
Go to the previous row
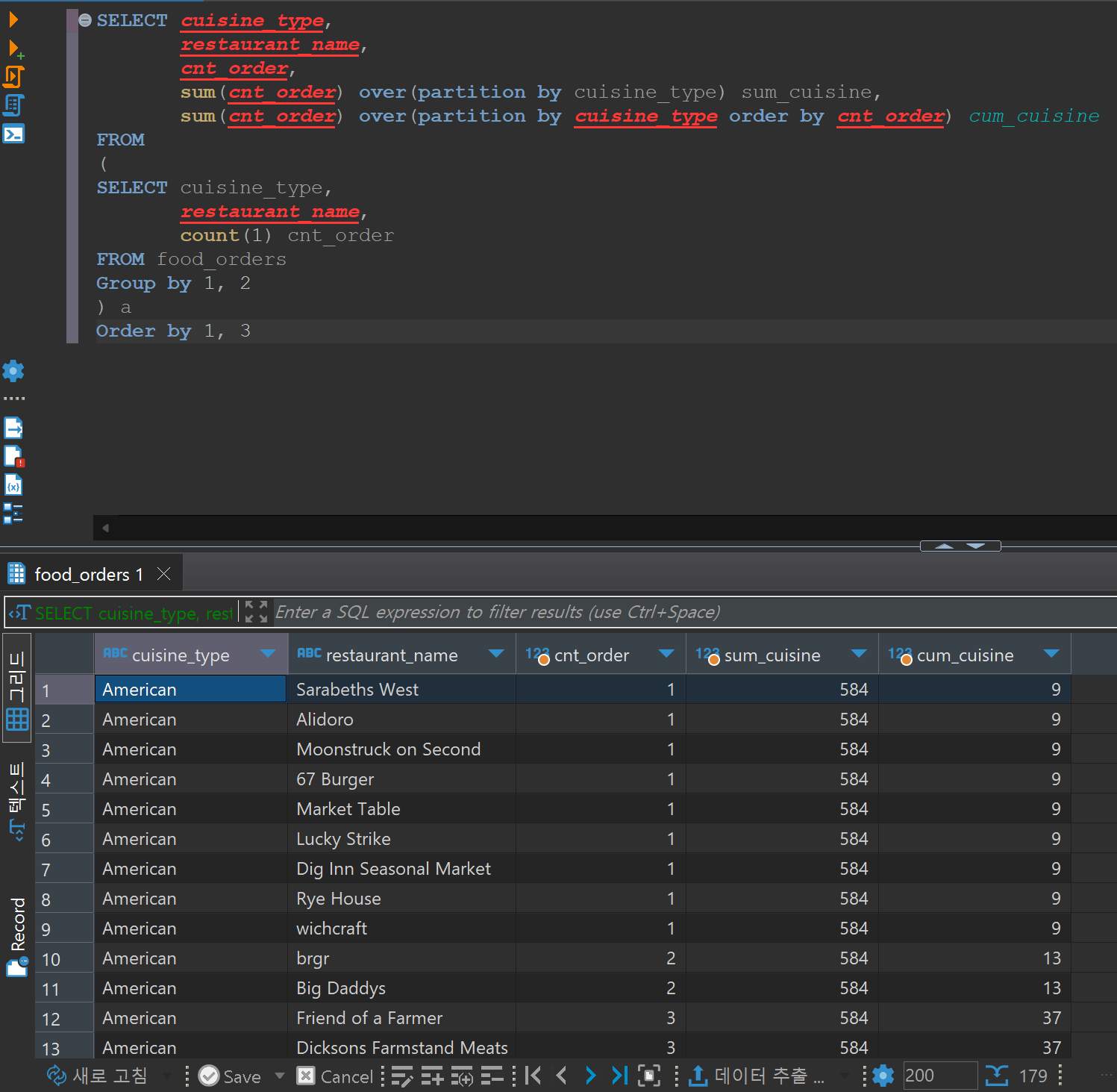pyautogui.click(x=561, y=1076)
